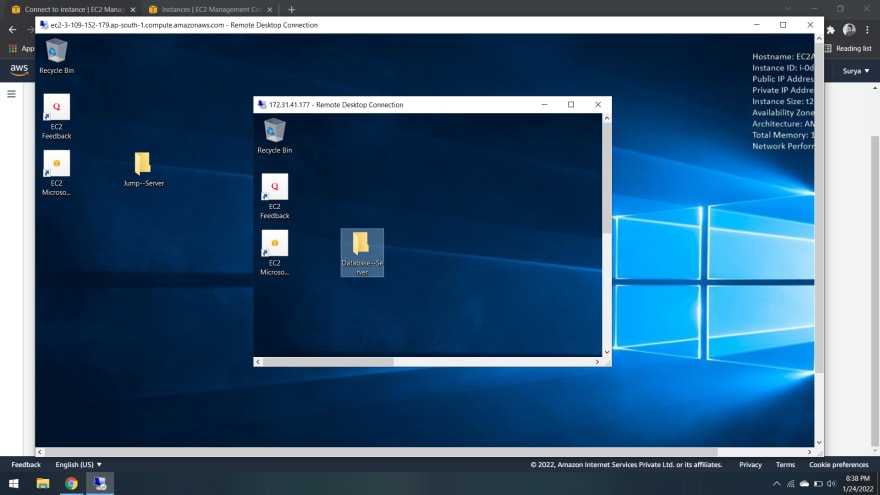The width and height of the screenshot is (880, 495).
Task: Click the volume icon in system tray
Action: [831, 483]
